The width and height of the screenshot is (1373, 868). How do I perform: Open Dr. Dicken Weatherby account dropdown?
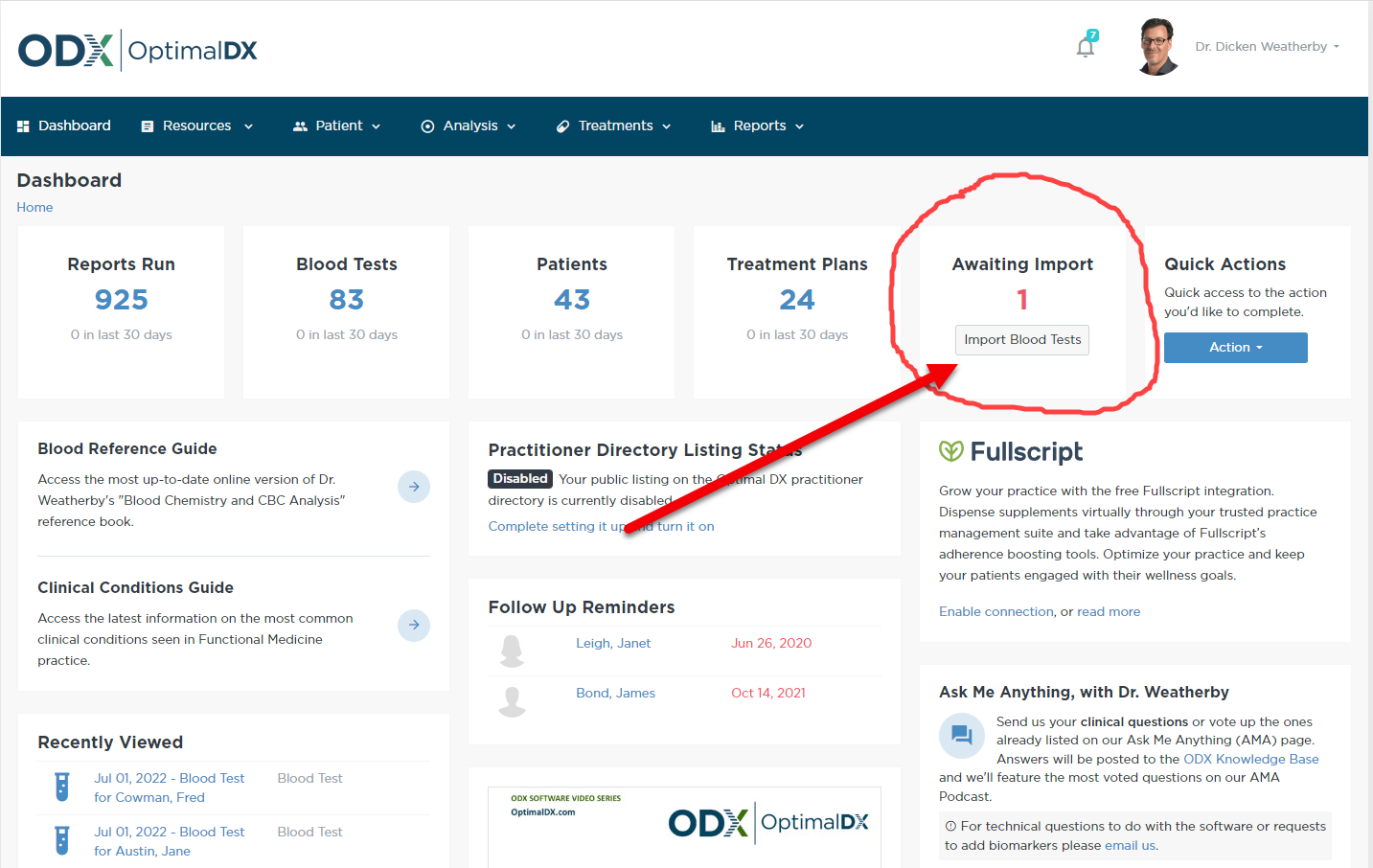[x=1267, y=46]
